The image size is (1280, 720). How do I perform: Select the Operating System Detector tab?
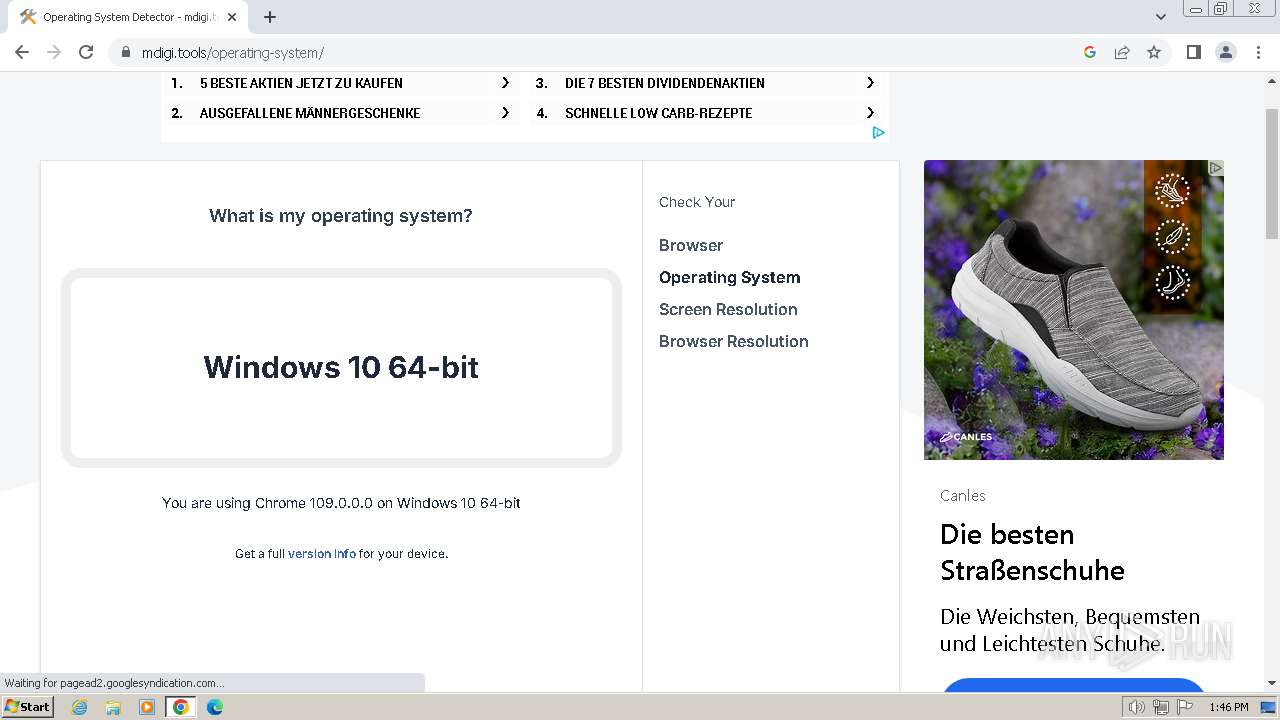pos(128,17)
